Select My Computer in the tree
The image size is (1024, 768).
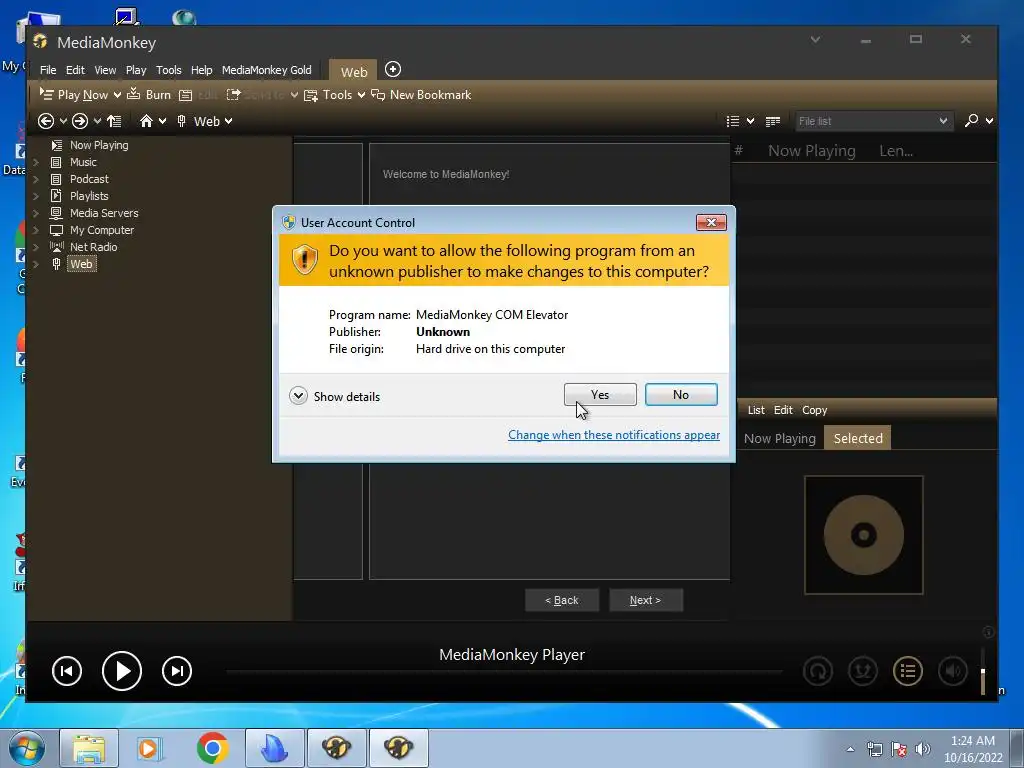pyautogui.click(x=101, y=230)
